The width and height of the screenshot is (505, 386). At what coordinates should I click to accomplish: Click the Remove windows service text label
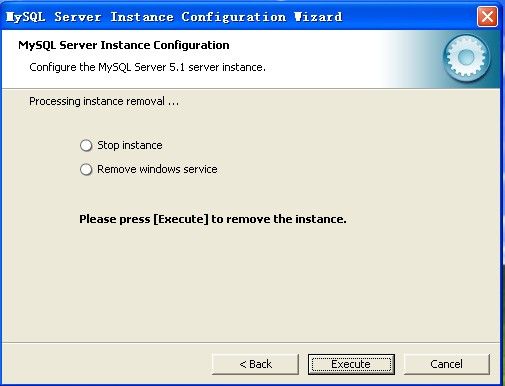coord(157,169)
